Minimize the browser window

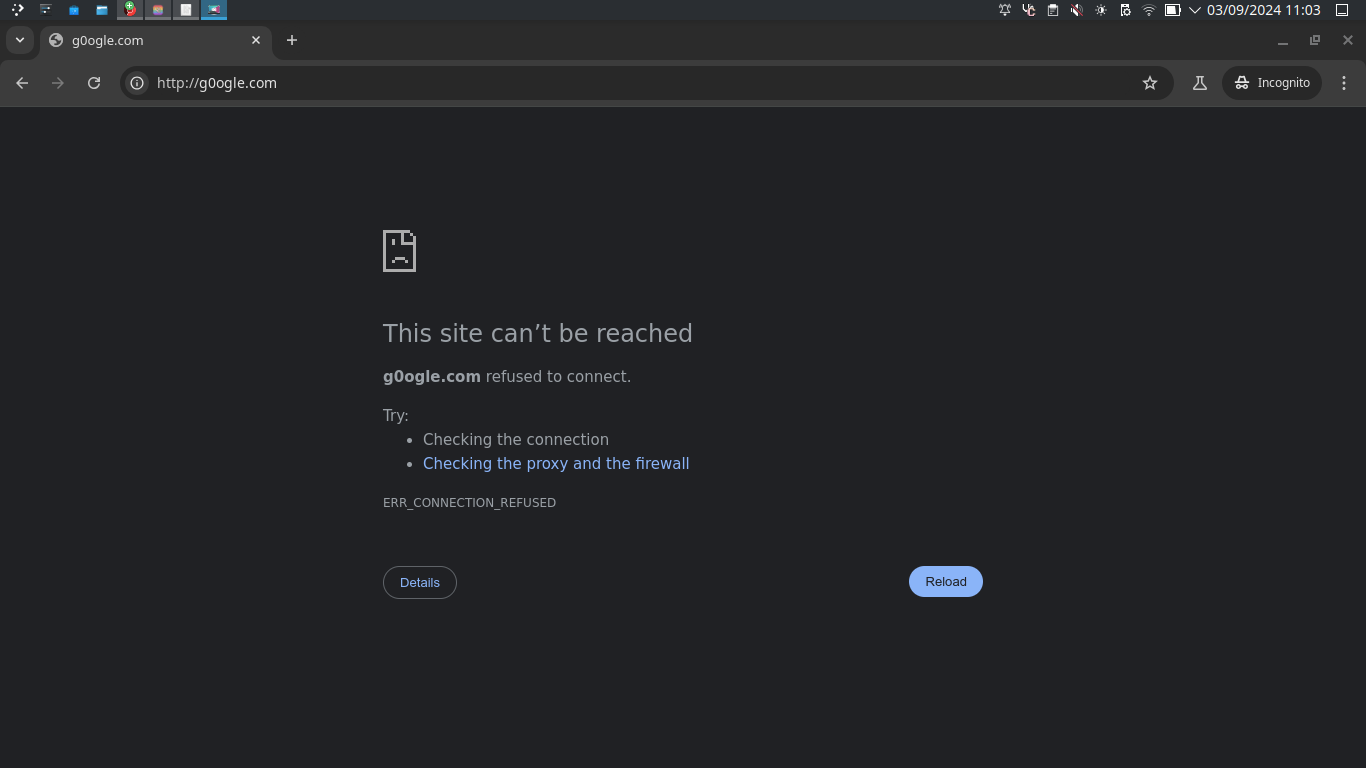[1283, 41]
